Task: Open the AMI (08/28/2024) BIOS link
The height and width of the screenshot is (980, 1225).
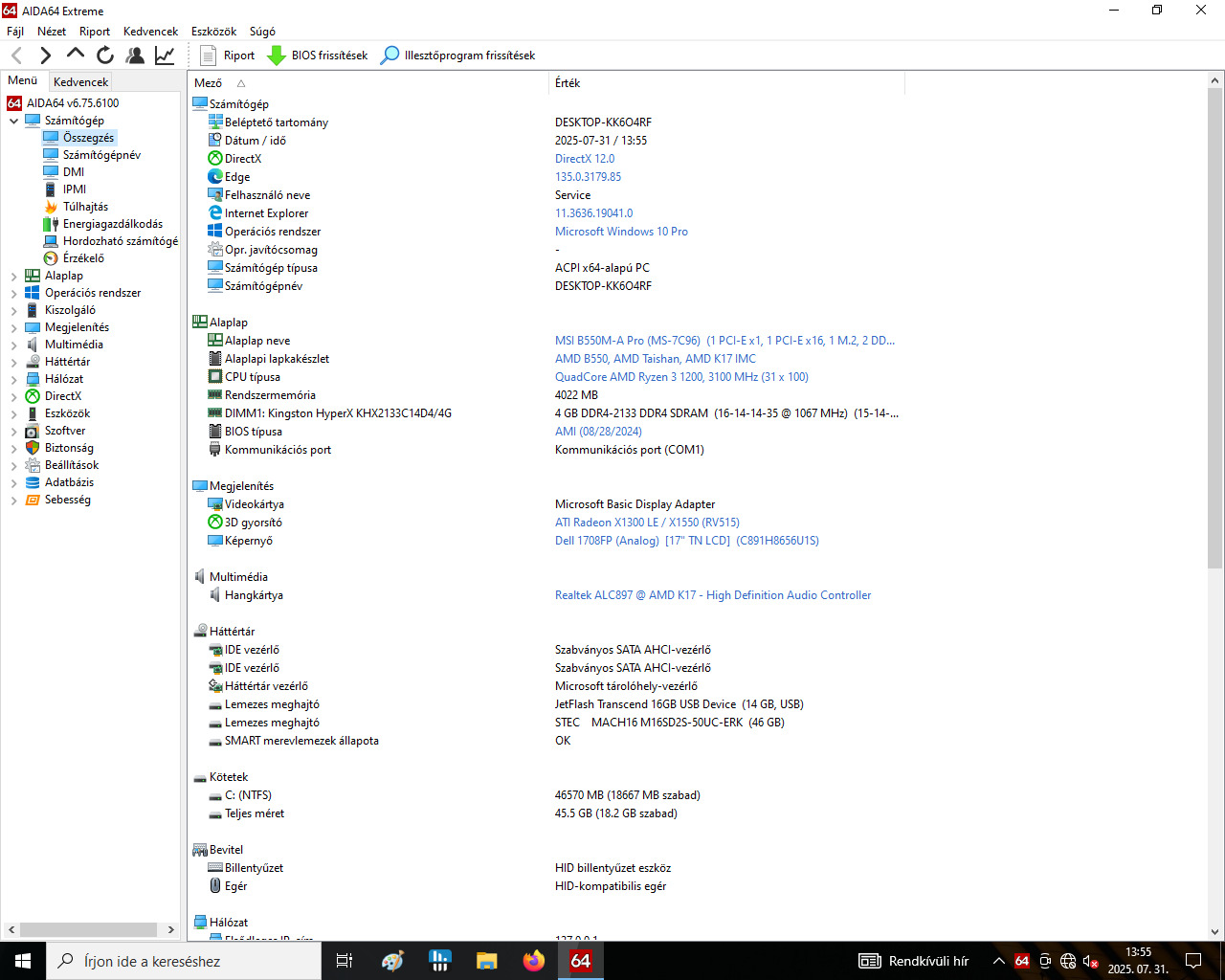Action: (x=598, y=432)
